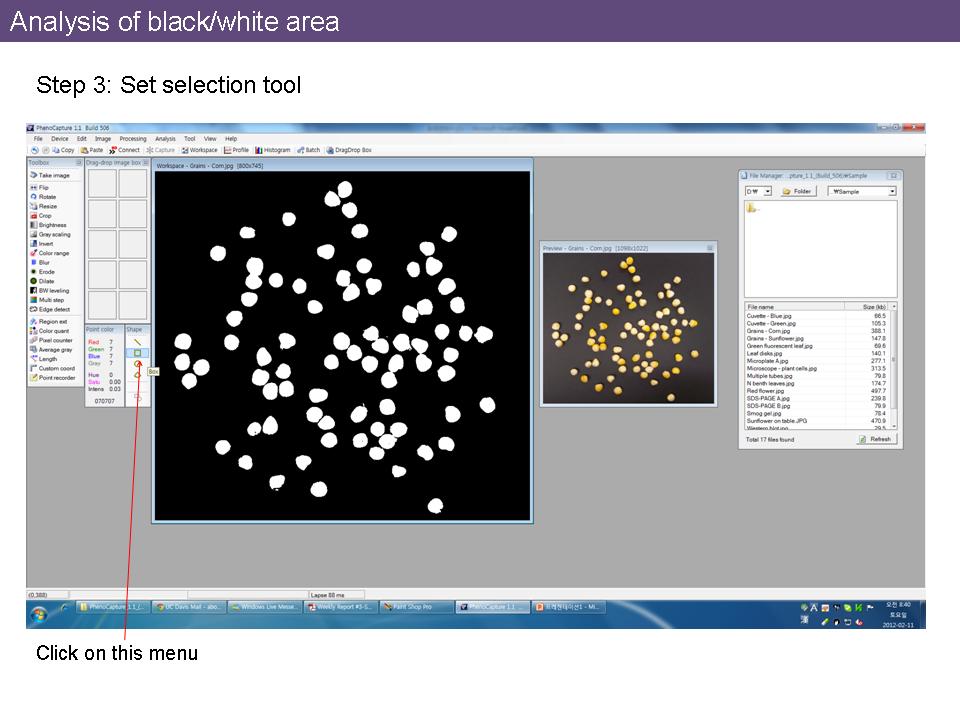Open the Processing menu
The image size is (960, 720).
point(133,139)
